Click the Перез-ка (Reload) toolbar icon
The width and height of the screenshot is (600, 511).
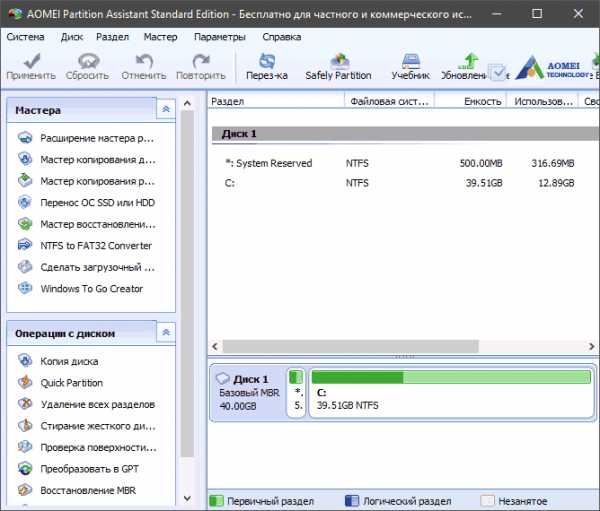[x=267, y=60]
